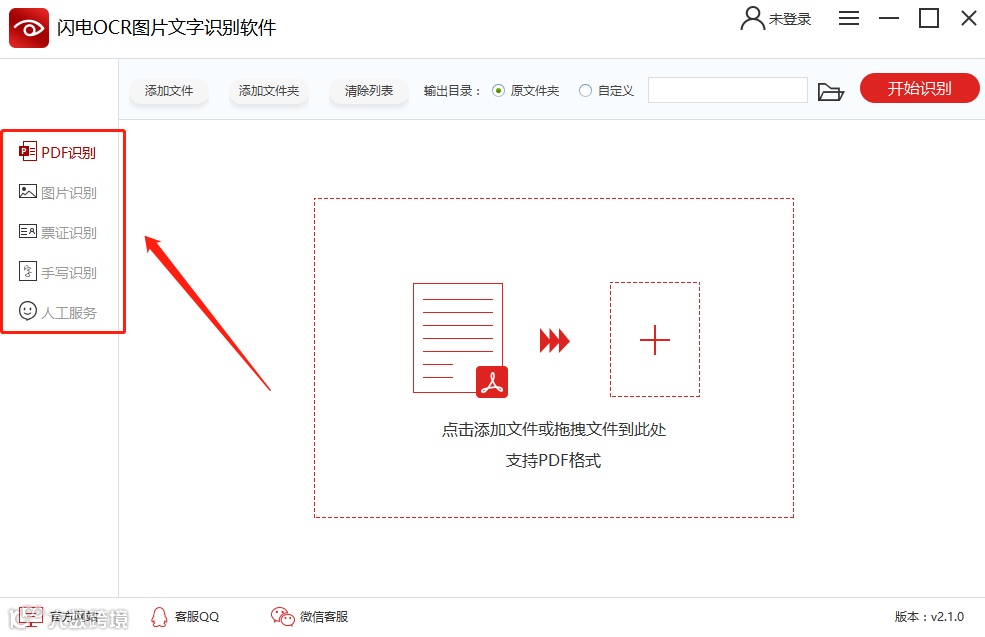Switch to 票证识别 mode
The width and height of the screenshot is (985, 637).
[58, 232]
